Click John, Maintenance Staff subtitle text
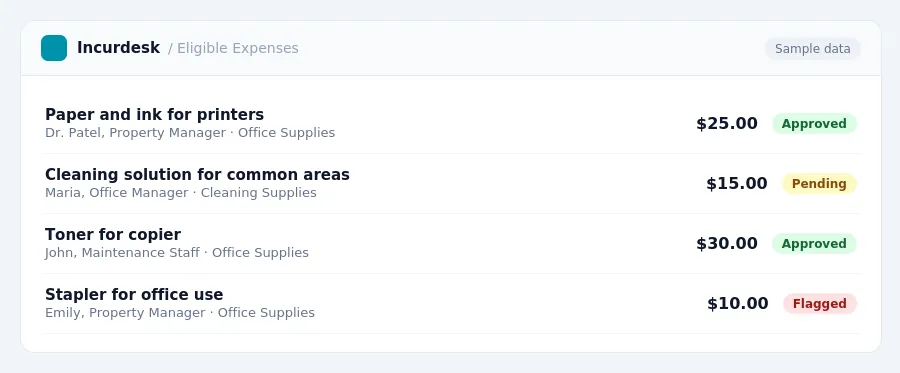This screenshot has height=373, width=900. (x=122, y=252)
